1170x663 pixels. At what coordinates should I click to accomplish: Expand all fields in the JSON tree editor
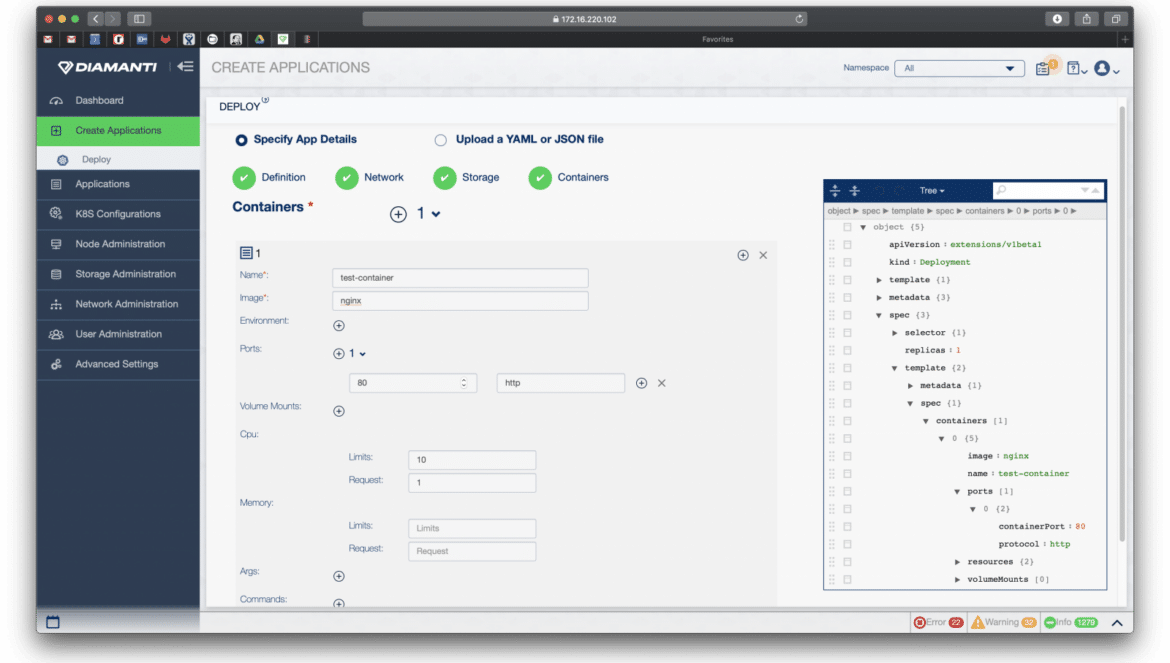(x=835, y=191)
